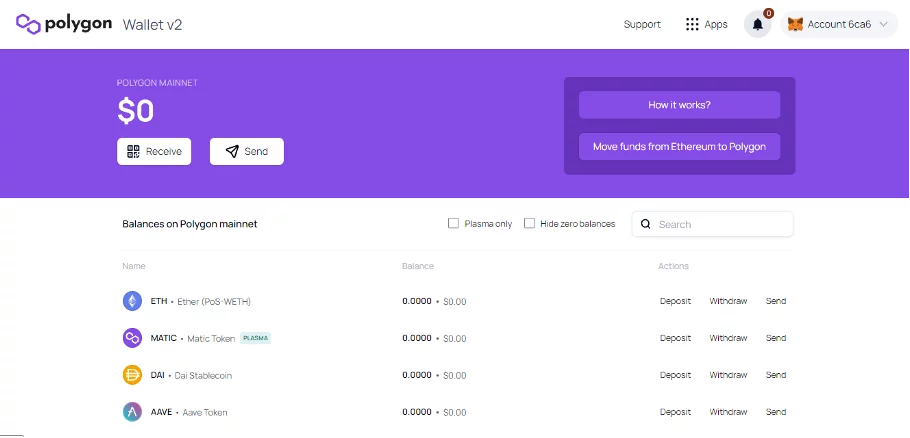Click the How it works? button

pyautogui.click(x=680, y=105)
